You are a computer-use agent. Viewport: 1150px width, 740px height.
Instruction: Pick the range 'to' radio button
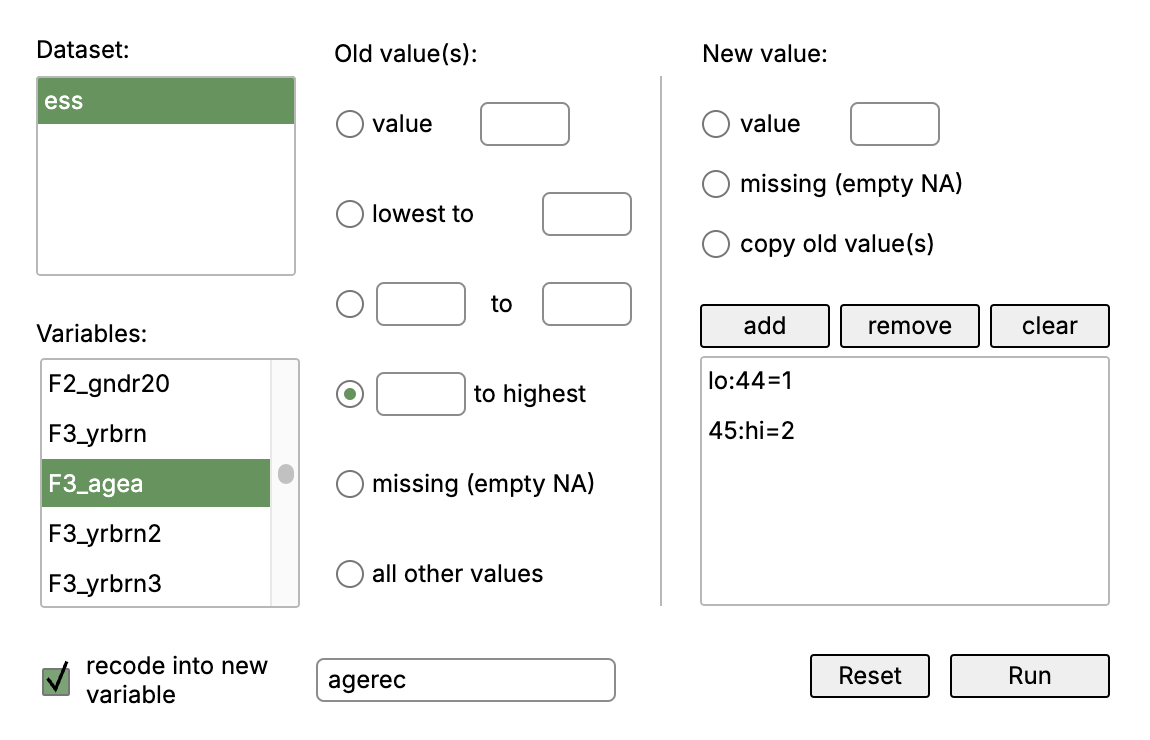coord(350,304)
